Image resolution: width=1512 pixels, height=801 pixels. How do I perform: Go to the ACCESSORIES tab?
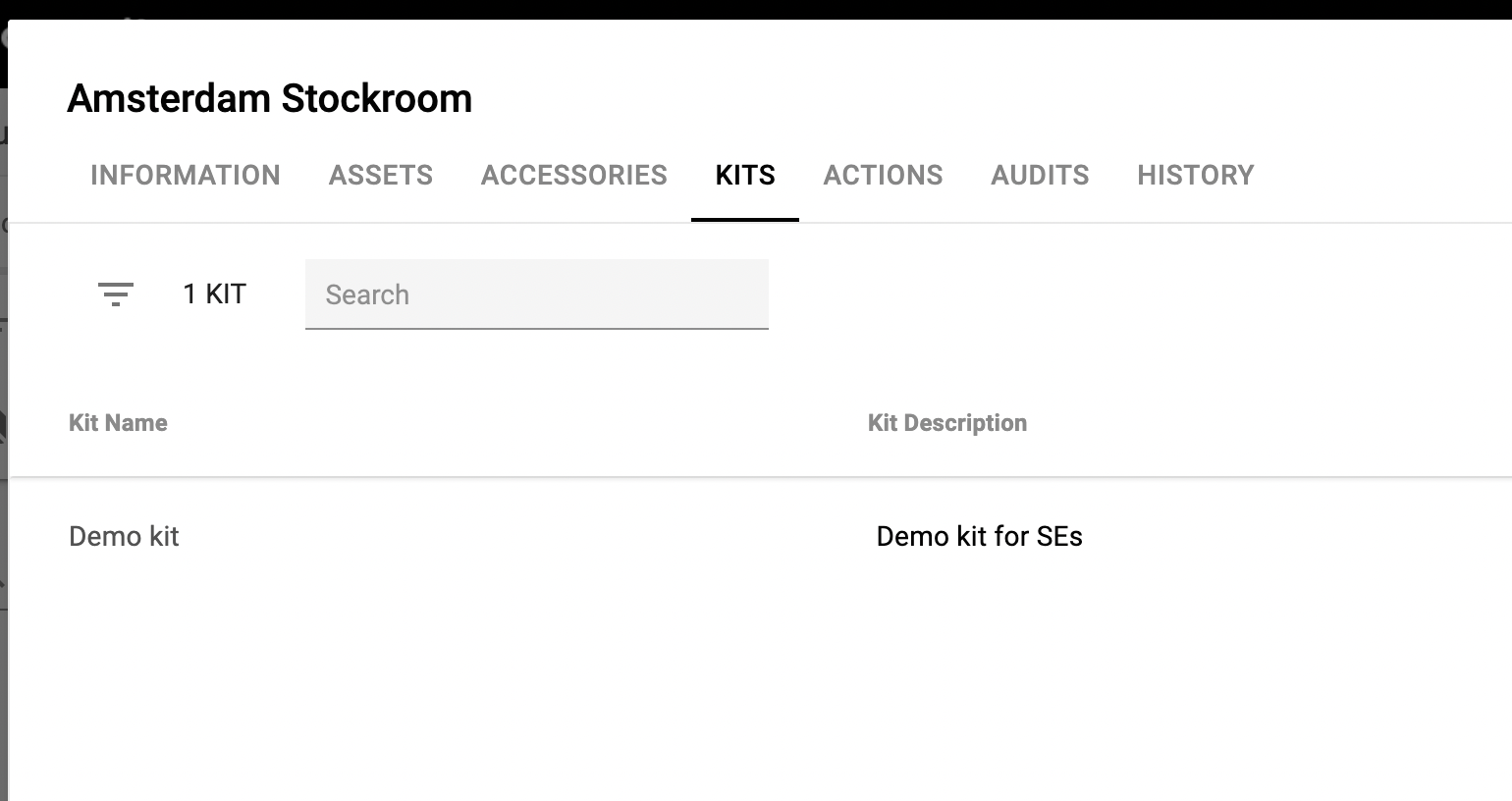tap(574, 176)
